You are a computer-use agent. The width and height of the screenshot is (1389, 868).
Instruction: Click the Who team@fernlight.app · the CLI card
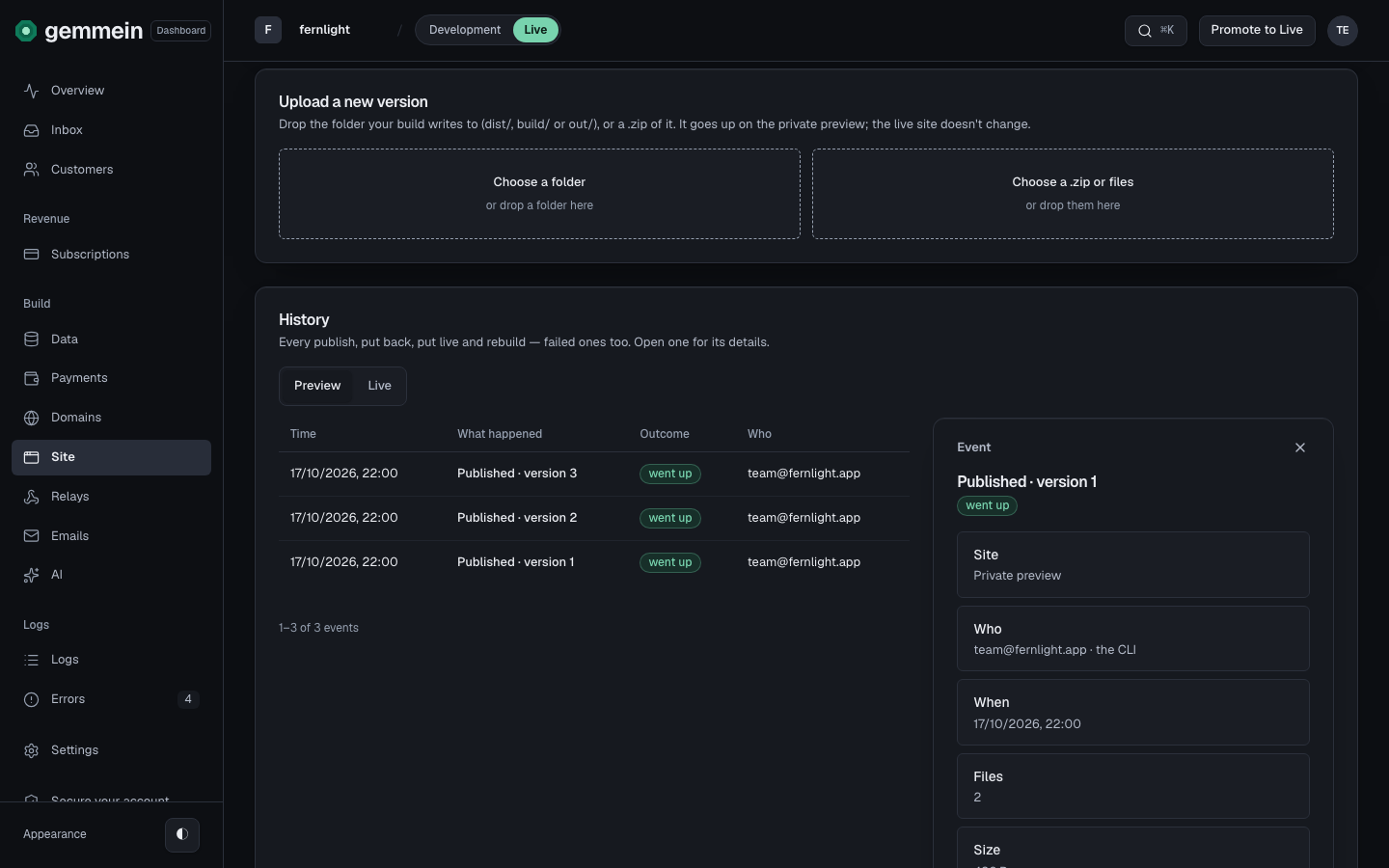click(1133, 638)
